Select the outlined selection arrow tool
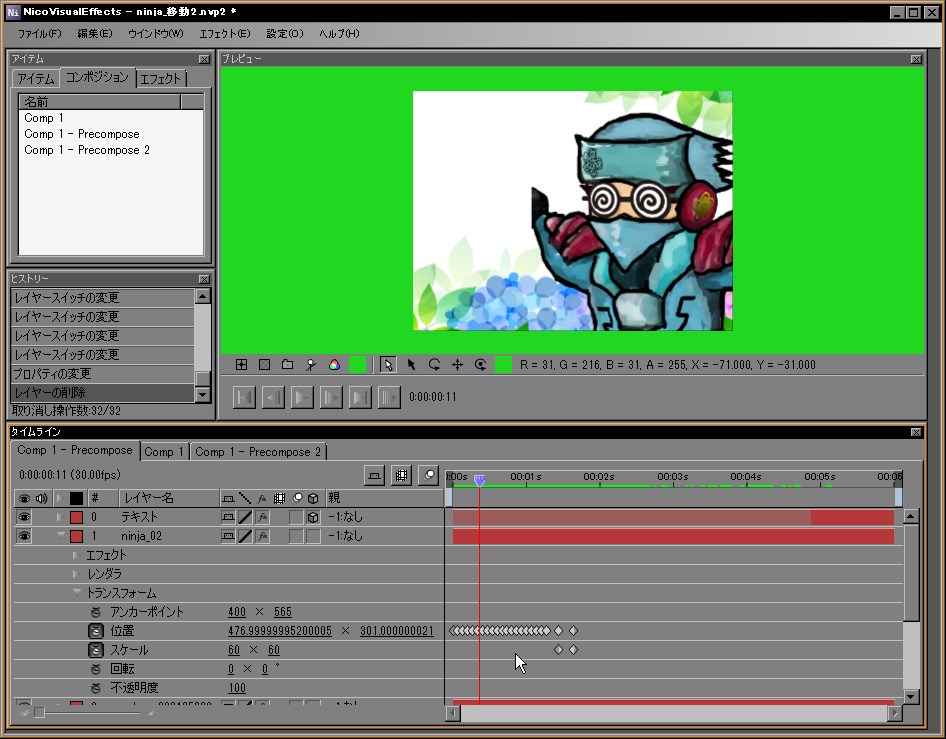 coord(388,364)
